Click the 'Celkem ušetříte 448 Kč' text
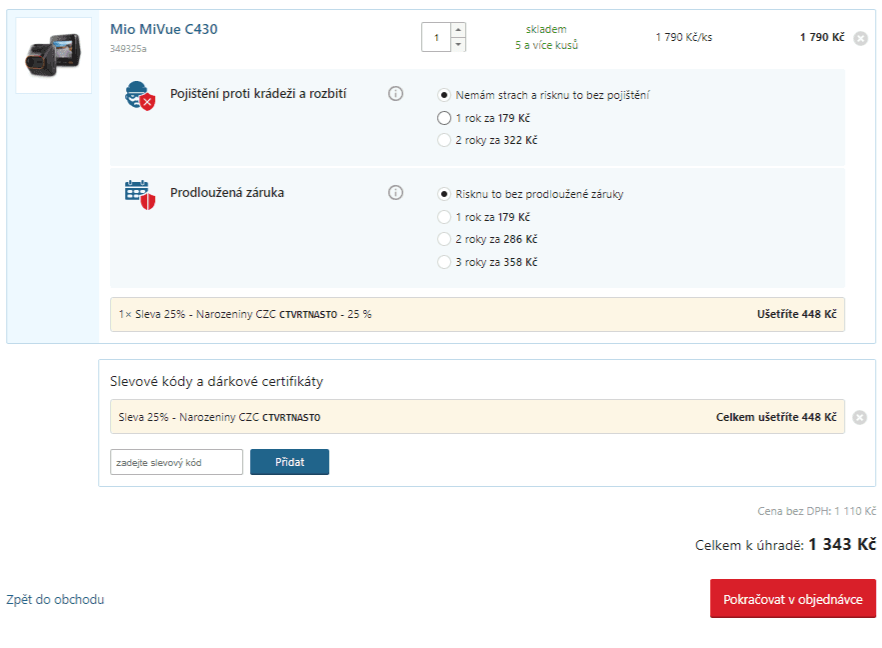Viewport: 882px width, 648px height. click(x=776, y=417)
